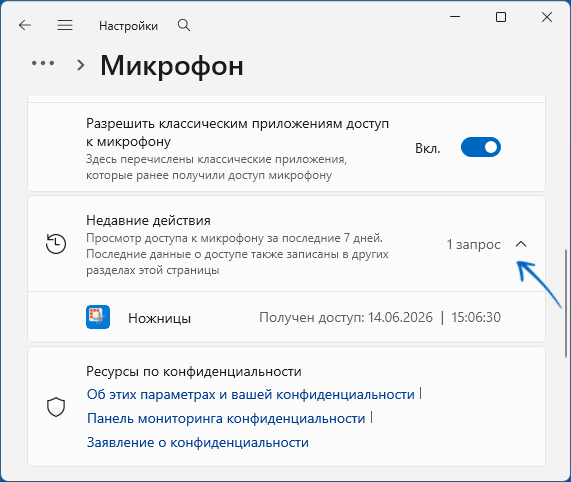The width and height of the screenshot is (571, 482).
Task: Collapse the Недавние действия section
Action: click(x=521, y=244)
